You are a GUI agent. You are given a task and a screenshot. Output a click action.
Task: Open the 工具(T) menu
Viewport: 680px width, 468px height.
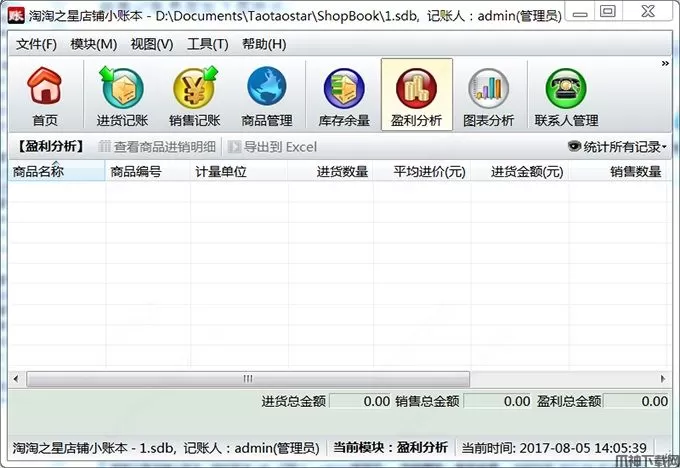point(207,44)
